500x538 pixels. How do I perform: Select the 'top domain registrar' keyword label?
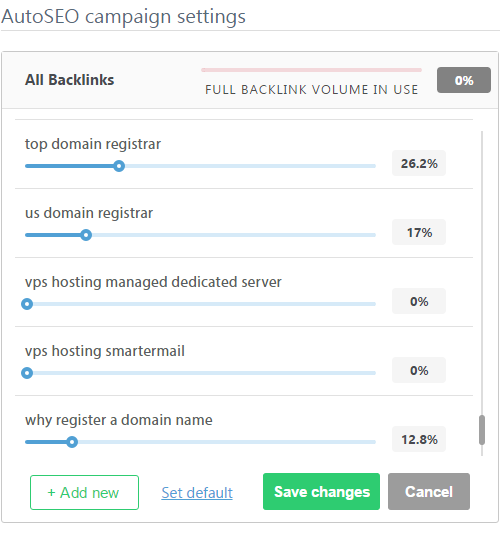click(93, 144)
